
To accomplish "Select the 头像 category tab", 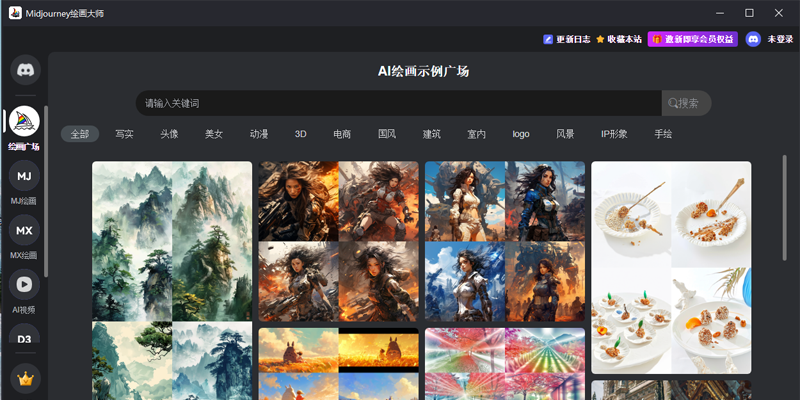I will click(169, 134).
